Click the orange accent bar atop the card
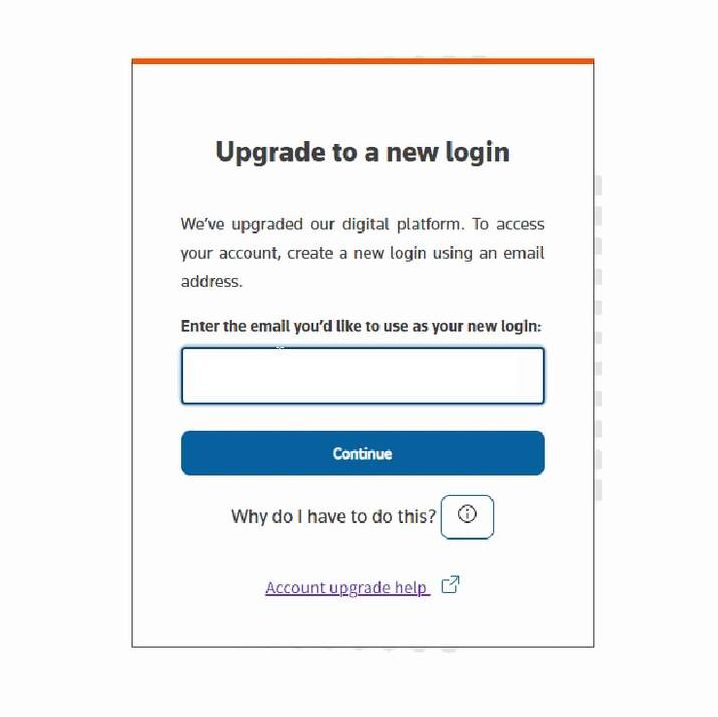The height and width of the screenshot is (717, 718). tap(363, 61)
